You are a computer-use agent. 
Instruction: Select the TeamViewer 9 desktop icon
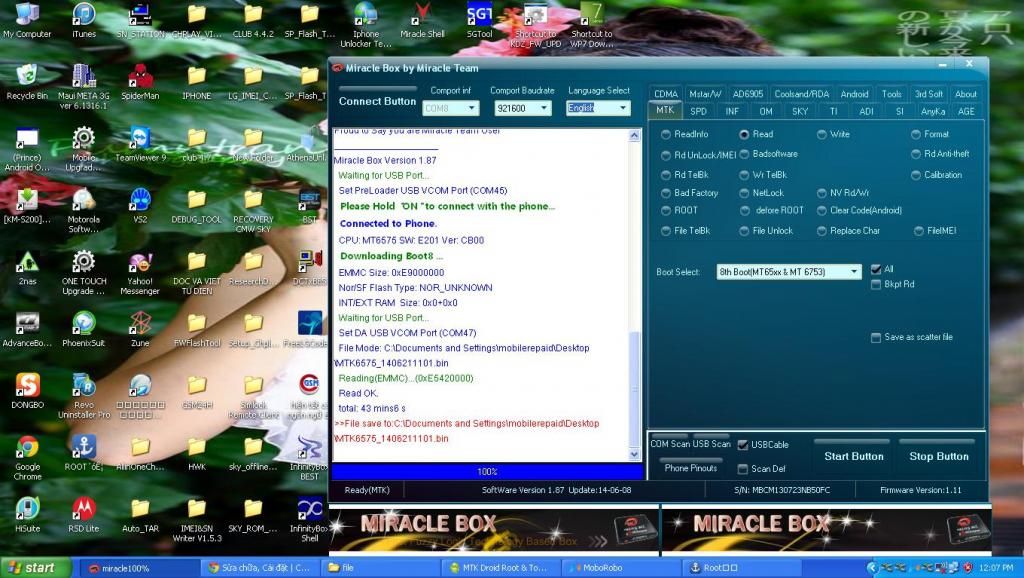140,144
